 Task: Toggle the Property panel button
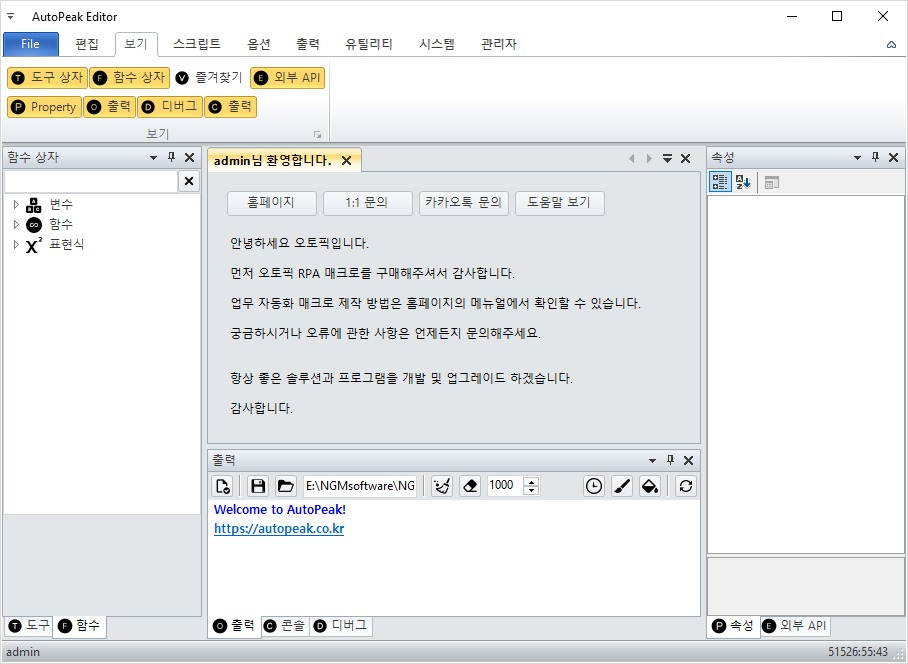tap(45, 107)
